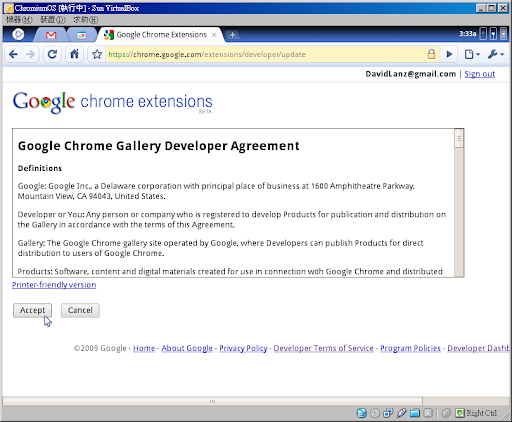Open the Home footer link
Viewport: 512px width, 422px height.
pyautogui.click(x=144, y=348)
